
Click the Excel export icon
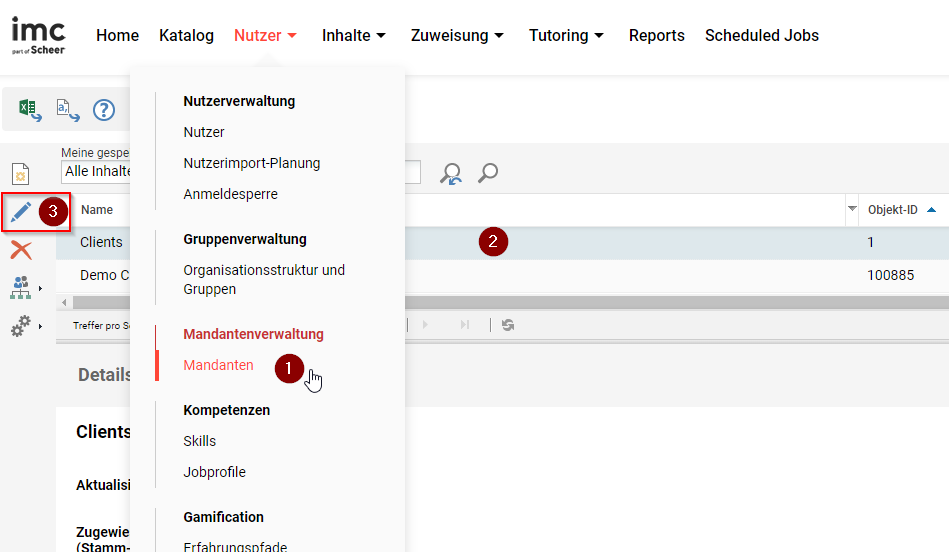pyautogui.click(x=30, y=110)
